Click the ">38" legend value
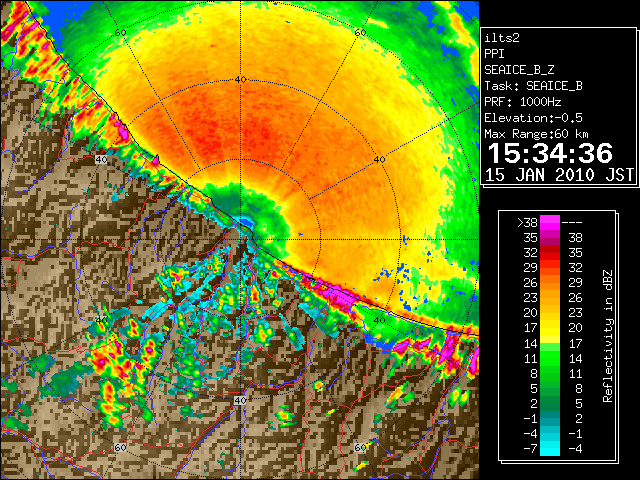The image size is (640, 480). [527, 222]
